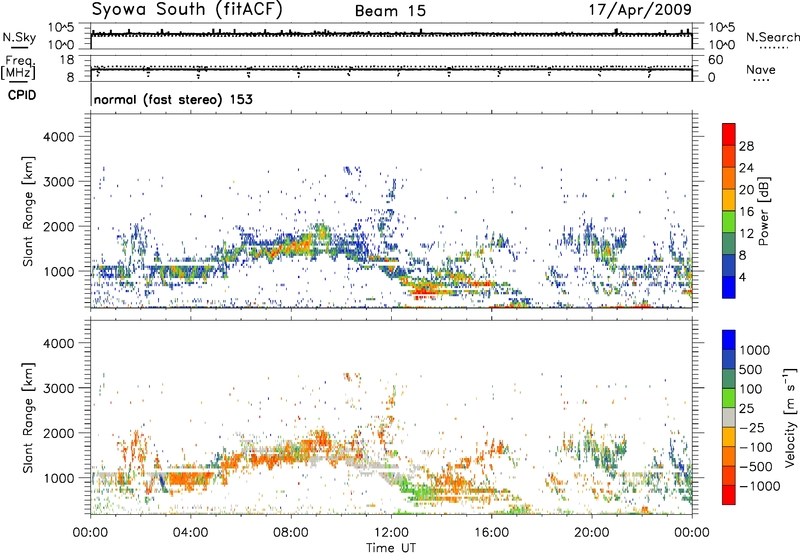Click the orange velocity patch near 04:00
Screen dimensions: 800x554
click(189, 480)
